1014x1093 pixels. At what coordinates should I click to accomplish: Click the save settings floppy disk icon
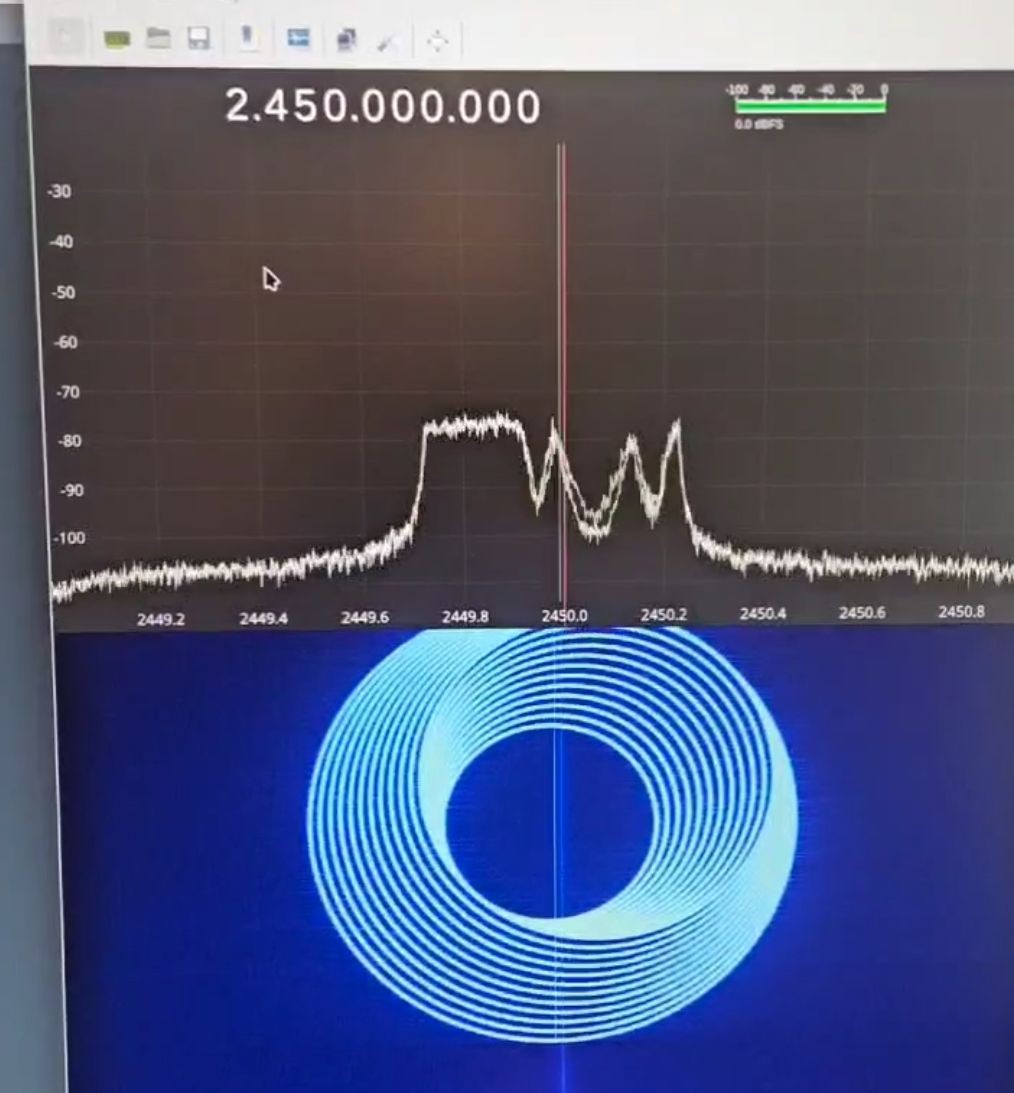click(198, 39)
